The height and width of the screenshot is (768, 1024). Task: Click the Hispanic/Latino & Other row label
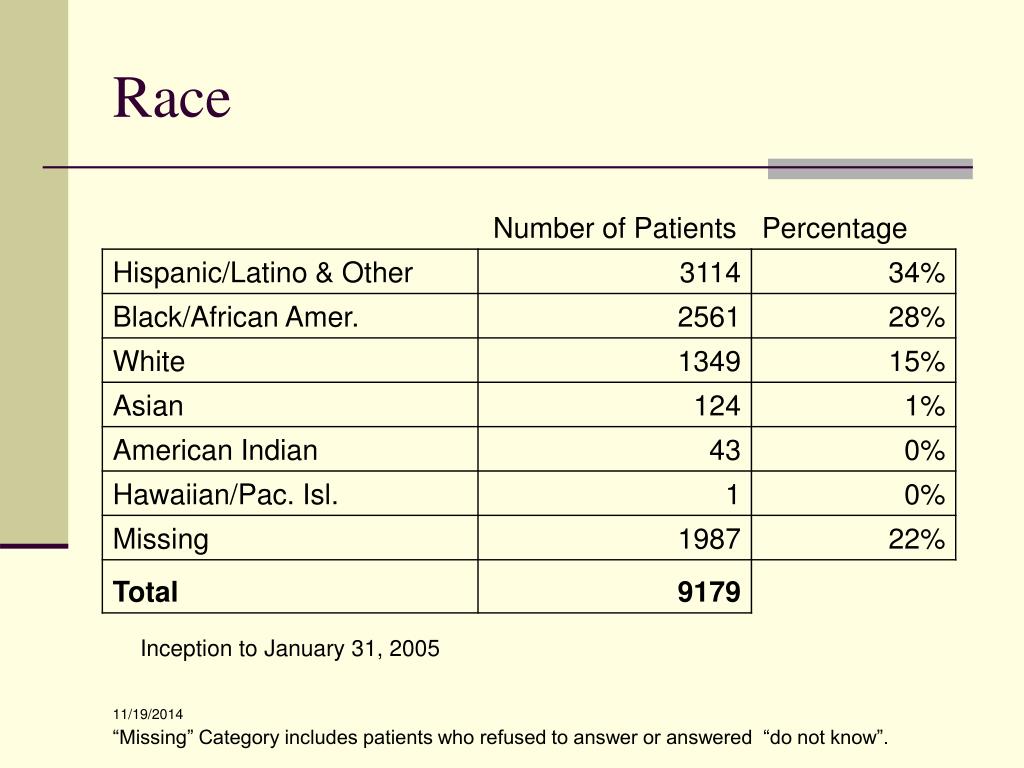point(263,272)
